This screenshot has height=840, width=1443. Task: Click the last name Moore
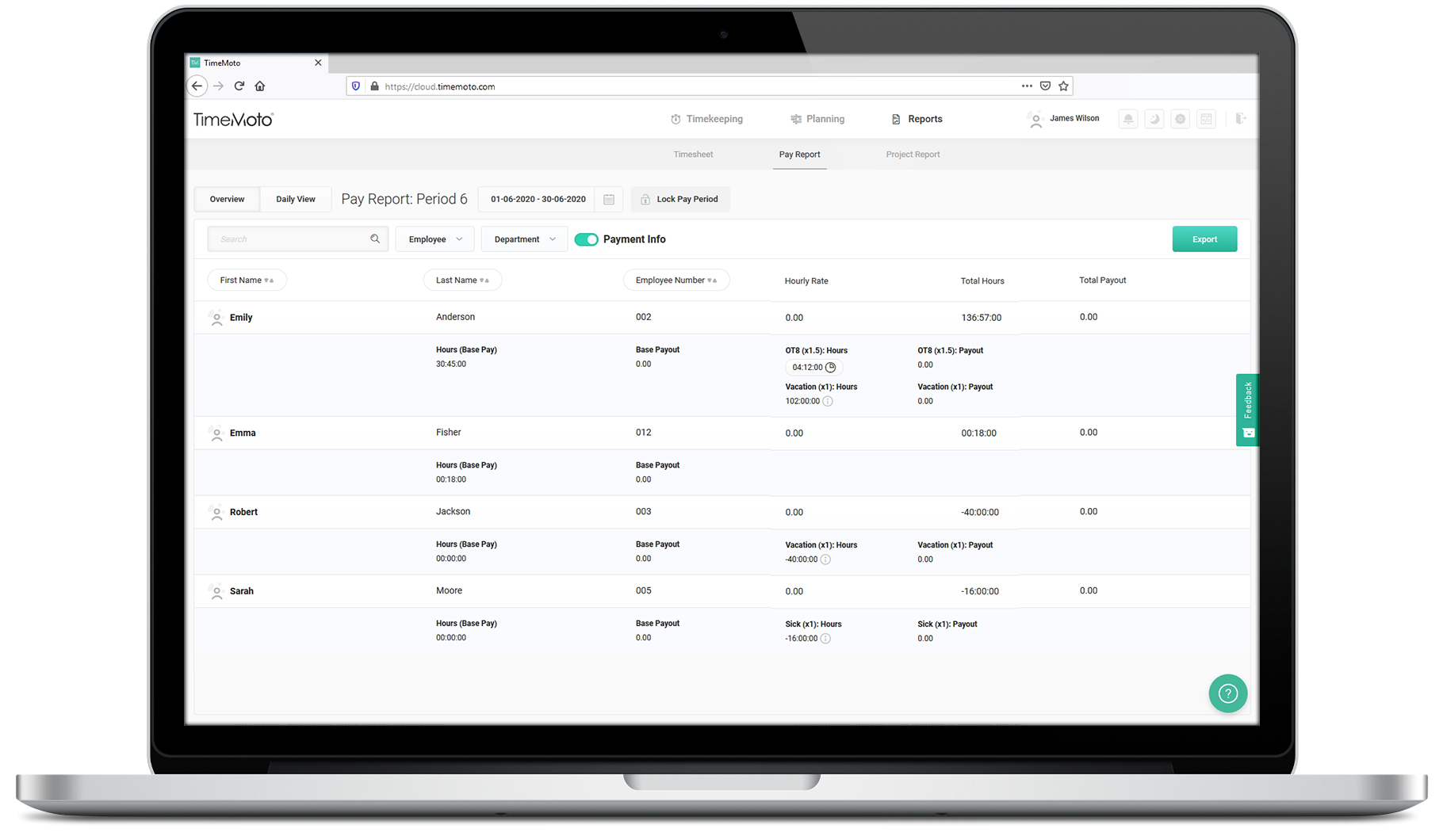coord(449,591)
